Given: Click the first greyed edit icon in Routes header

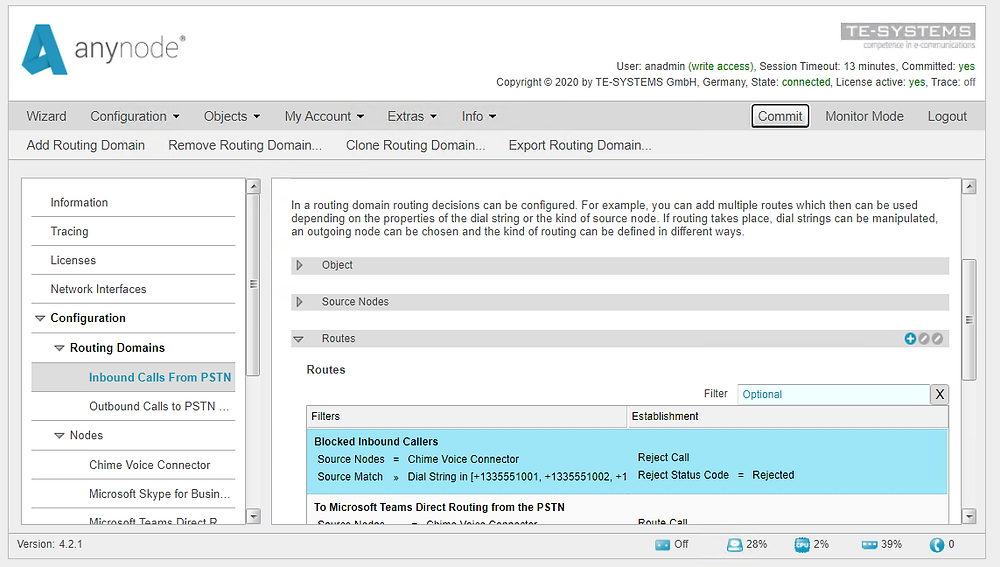Looking at the screenshot, I should (923, 339).
